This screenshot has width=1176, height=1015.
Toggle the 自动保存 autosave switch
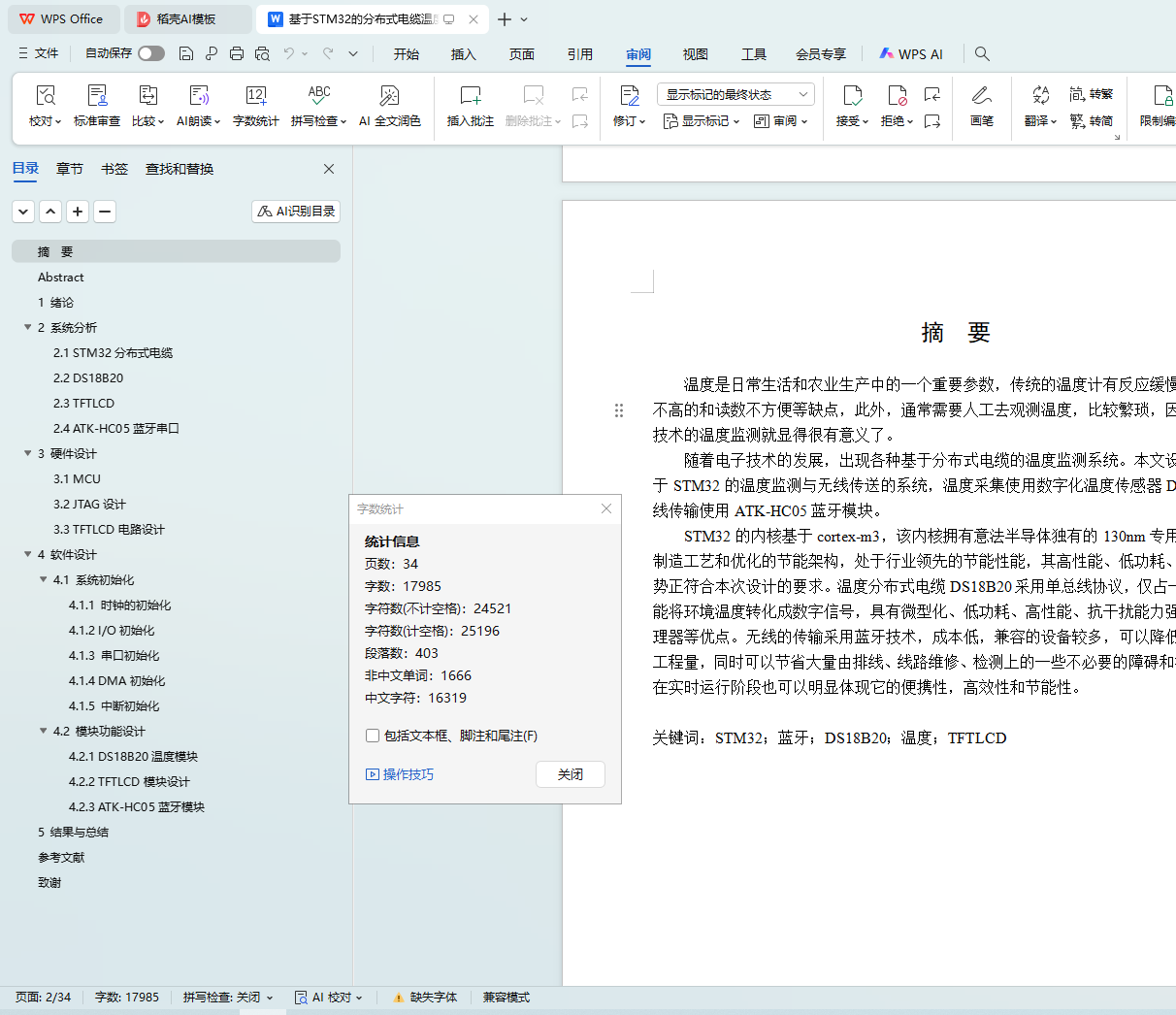151,53
